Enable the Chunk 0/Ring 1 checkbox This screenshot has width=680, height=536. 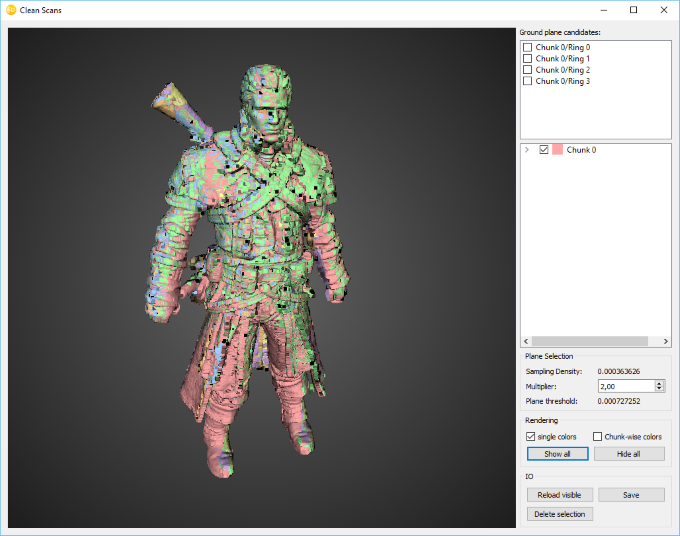[528, 59]
